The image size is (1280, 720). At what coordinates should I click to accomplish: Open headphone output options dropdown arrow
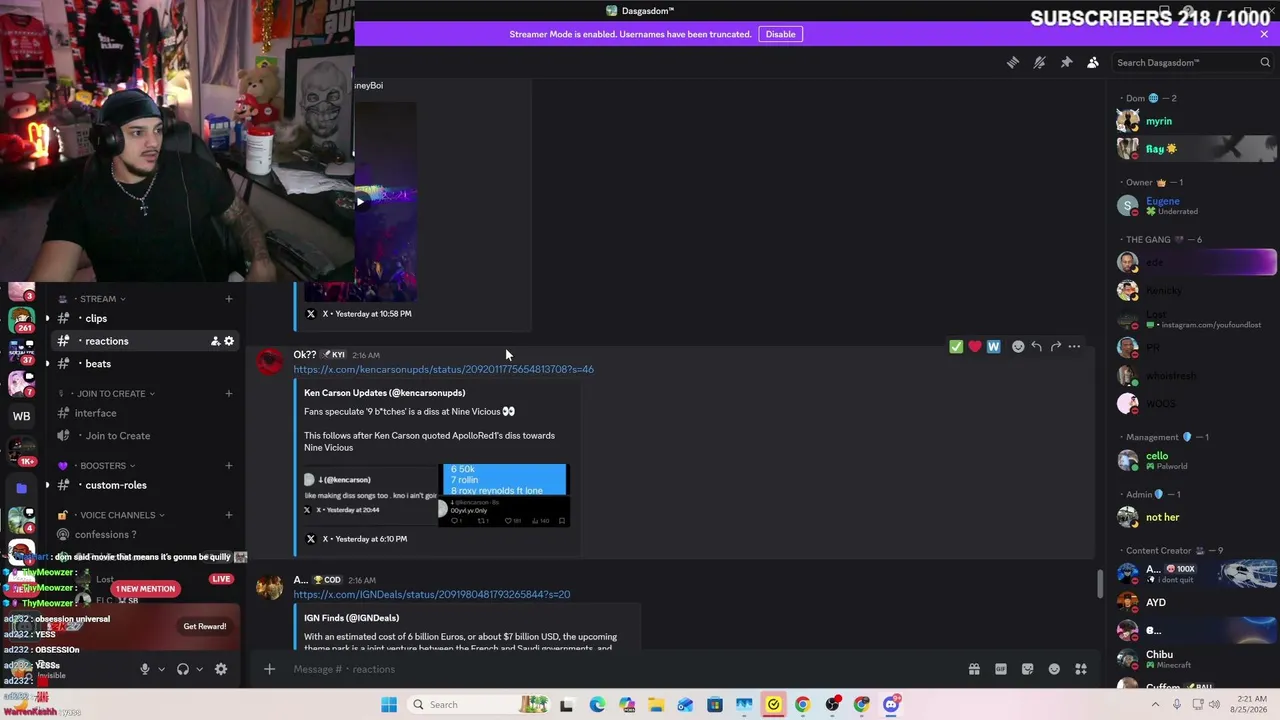coord(199,669)
